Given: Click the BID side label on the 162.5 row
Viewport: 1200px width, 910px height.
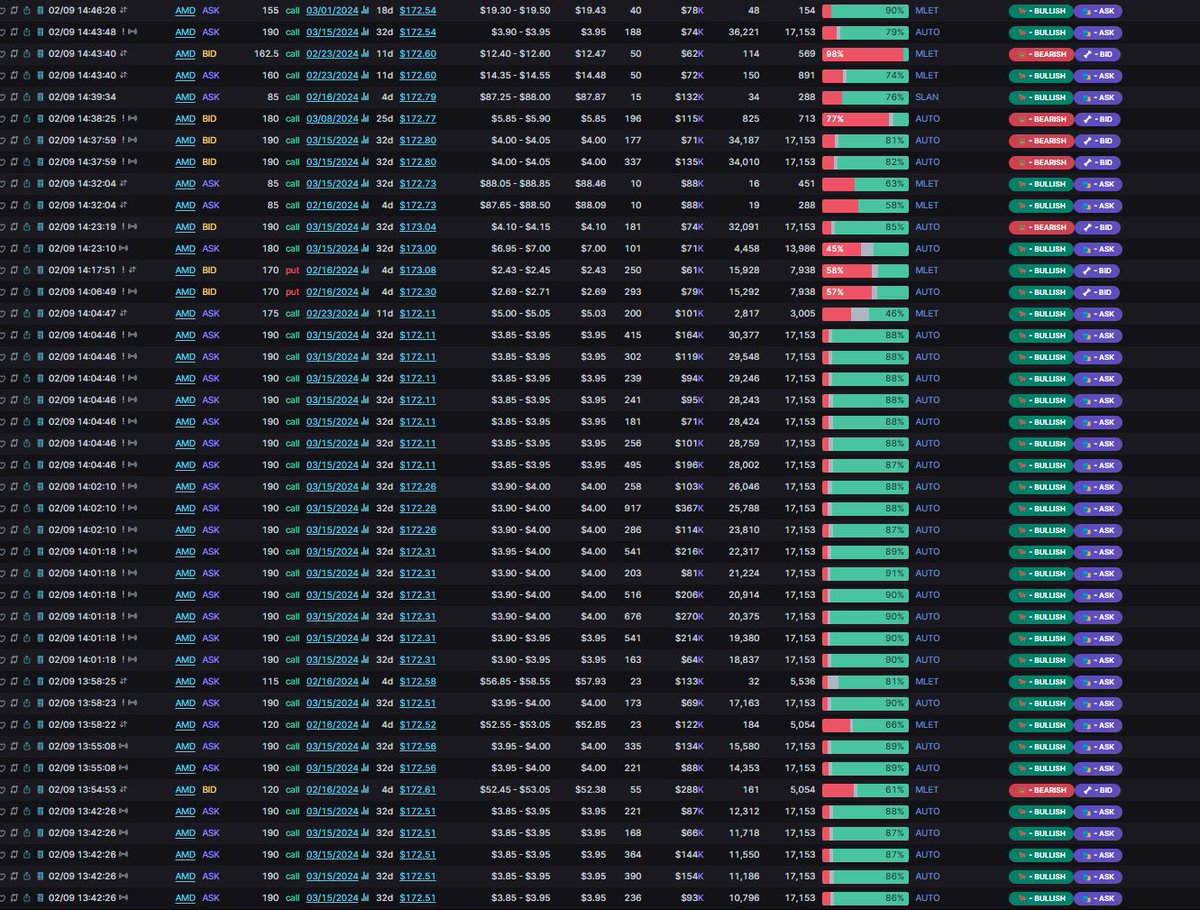Looking at the screenshot, I should pyautogui.click(x=210, y=53).
